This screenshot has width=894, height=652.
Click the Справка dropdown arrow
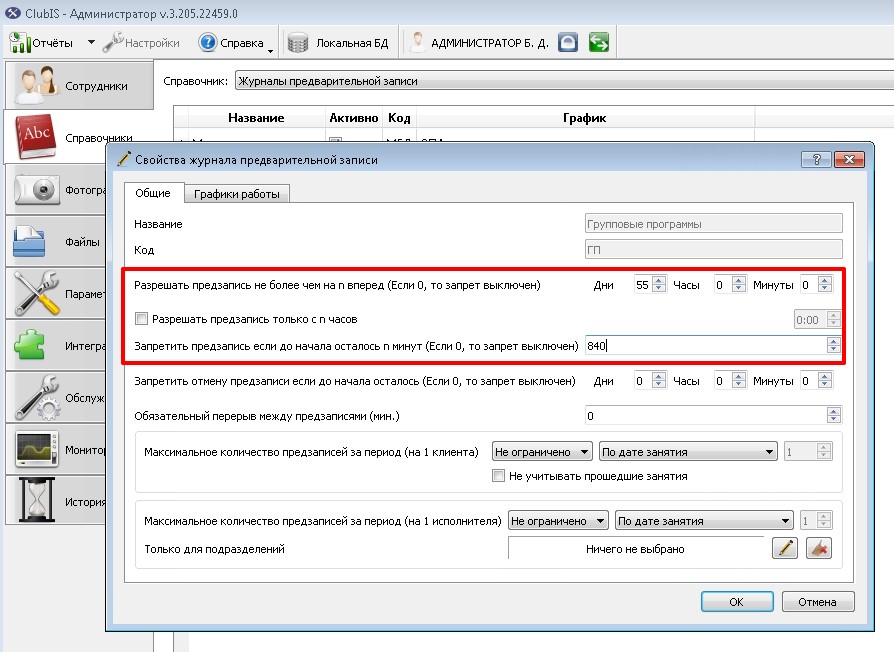point(270,51)
